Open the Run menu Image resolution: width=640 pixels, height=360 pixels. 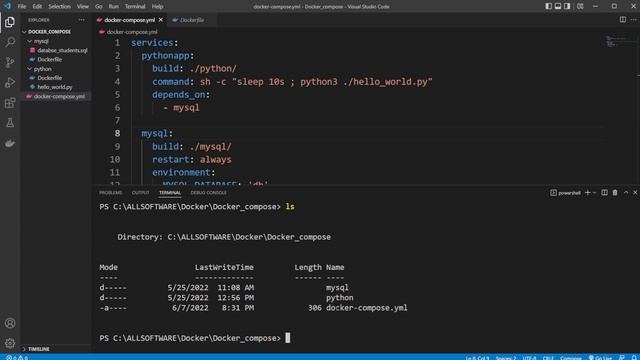click(113, 7)
